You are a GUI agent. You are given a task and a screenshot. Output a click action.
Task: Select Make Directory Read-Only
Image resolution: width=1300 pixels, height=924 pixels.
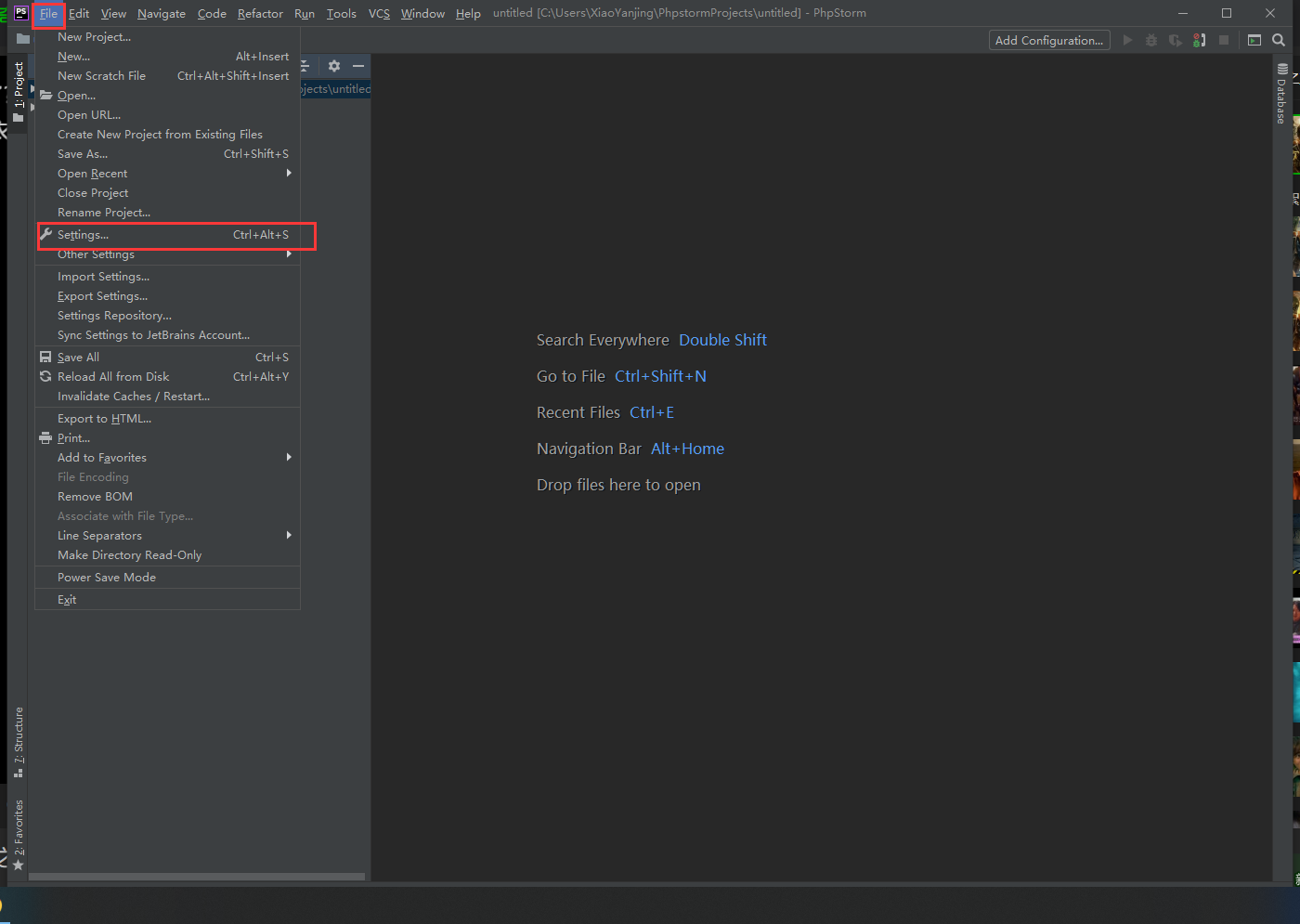(x=167, y=555)
